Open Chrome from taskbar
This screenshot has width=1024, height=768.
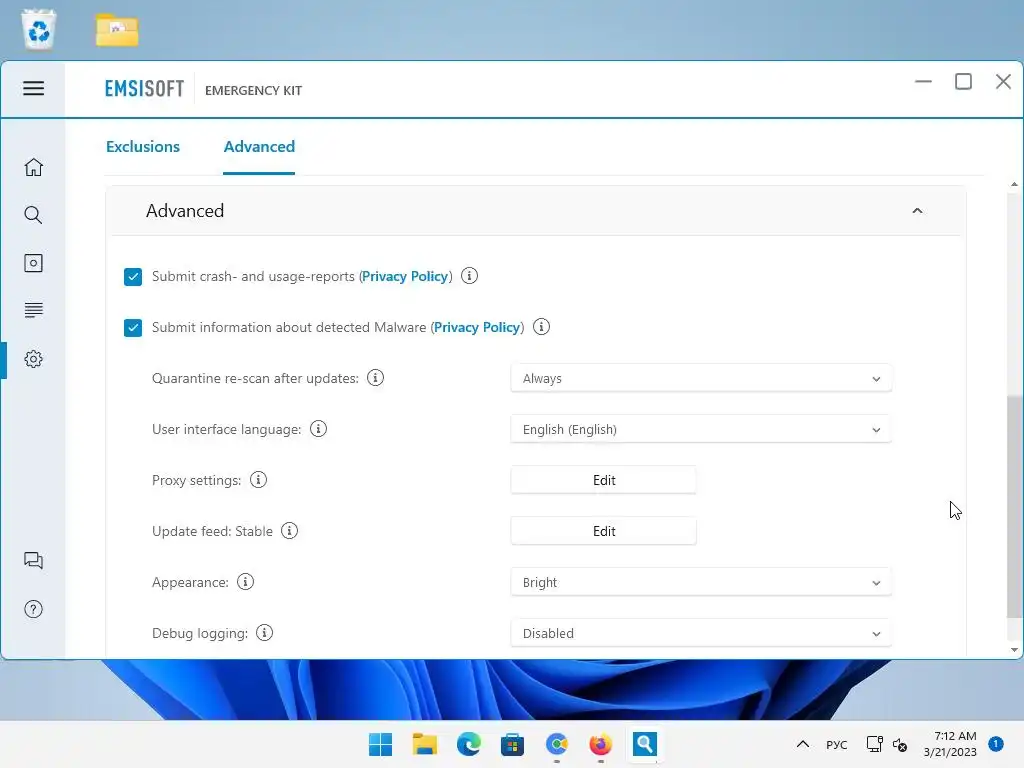(556, 744)
